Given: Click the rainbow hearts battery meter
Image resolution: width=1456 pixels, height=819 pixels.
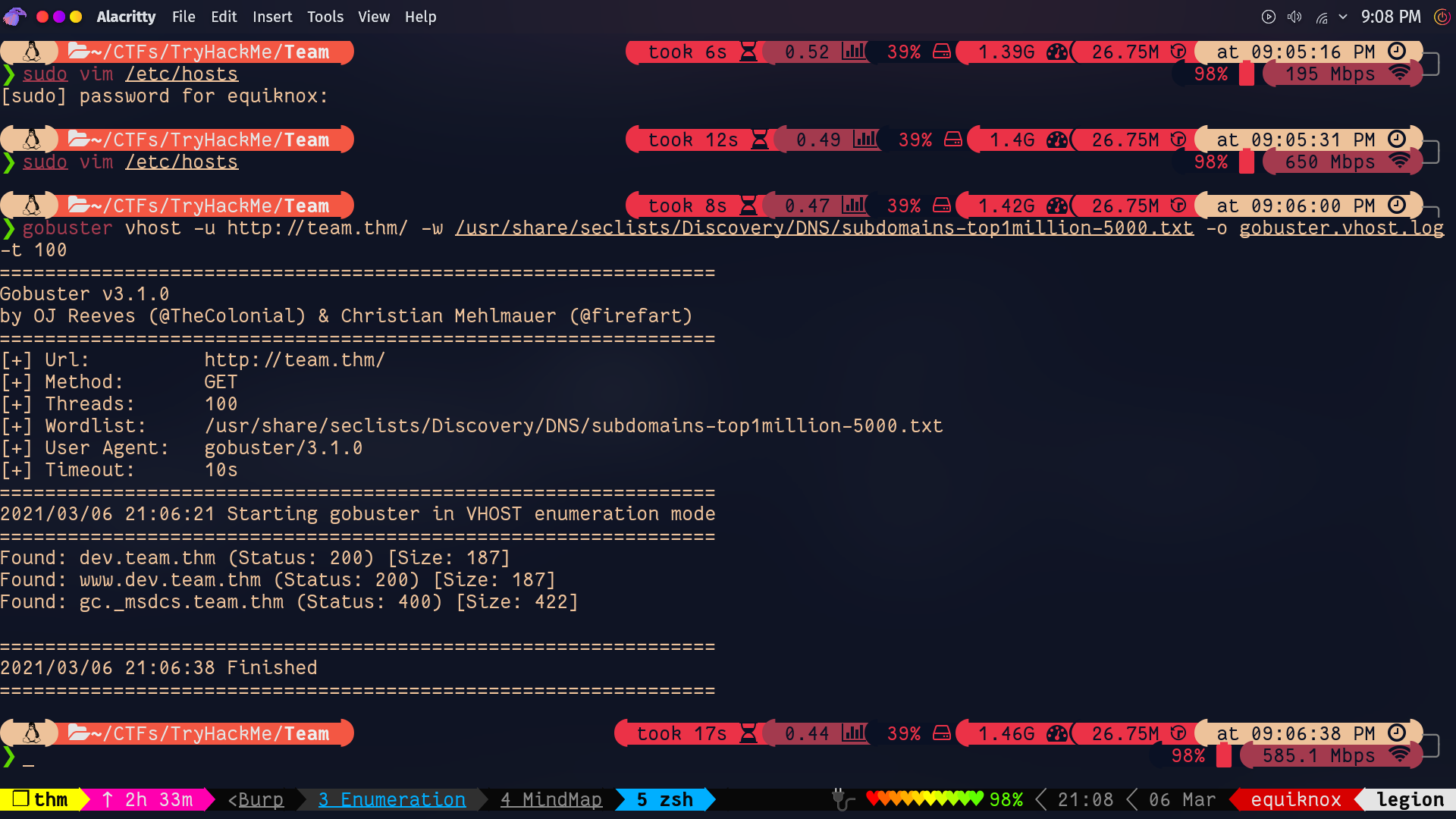Looking at the screenshot, I should pos(924,799).
